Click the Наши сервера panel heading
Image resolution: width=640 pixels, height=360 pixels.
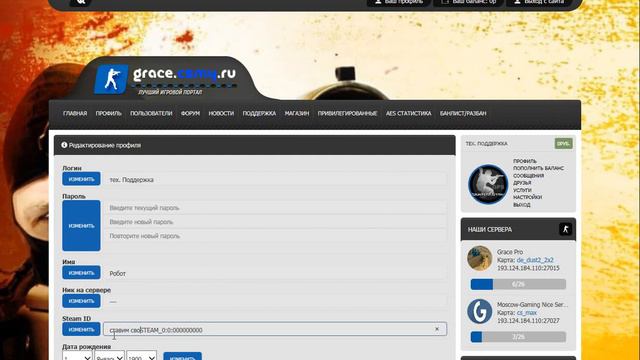[490, 229]
